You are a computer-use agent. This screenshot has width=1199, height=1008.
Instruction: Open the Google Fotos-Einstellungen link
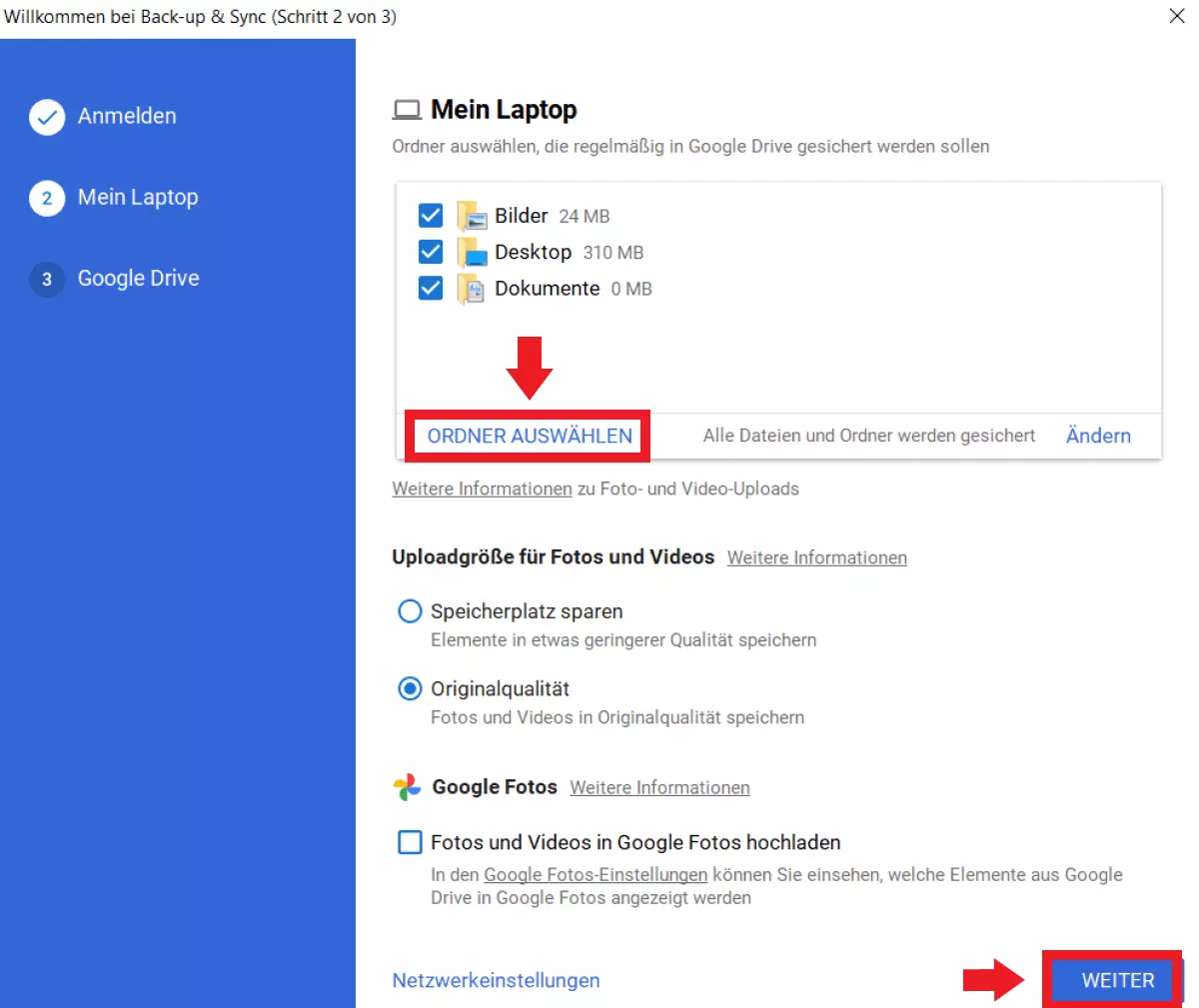click(x=596, y=874)
